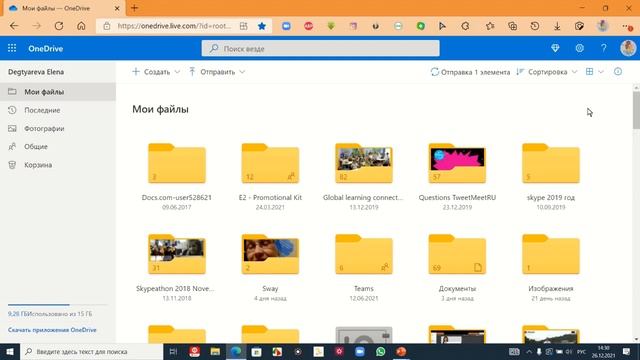Click Windows Start button
The height and width of the screenshot is (360, 640).
pos(10,351)
